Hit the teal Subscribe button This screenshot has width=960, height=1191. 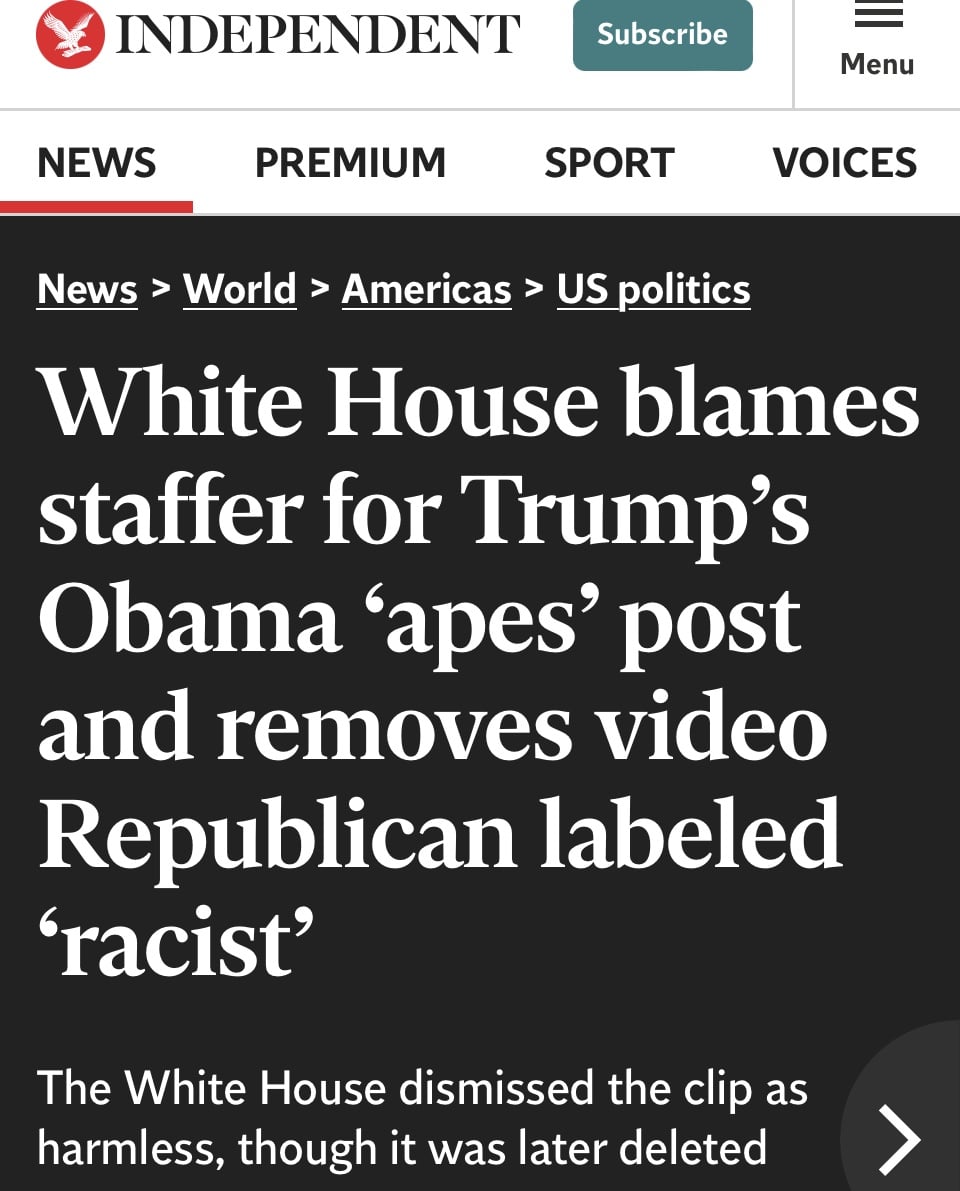tap(662, 35)
